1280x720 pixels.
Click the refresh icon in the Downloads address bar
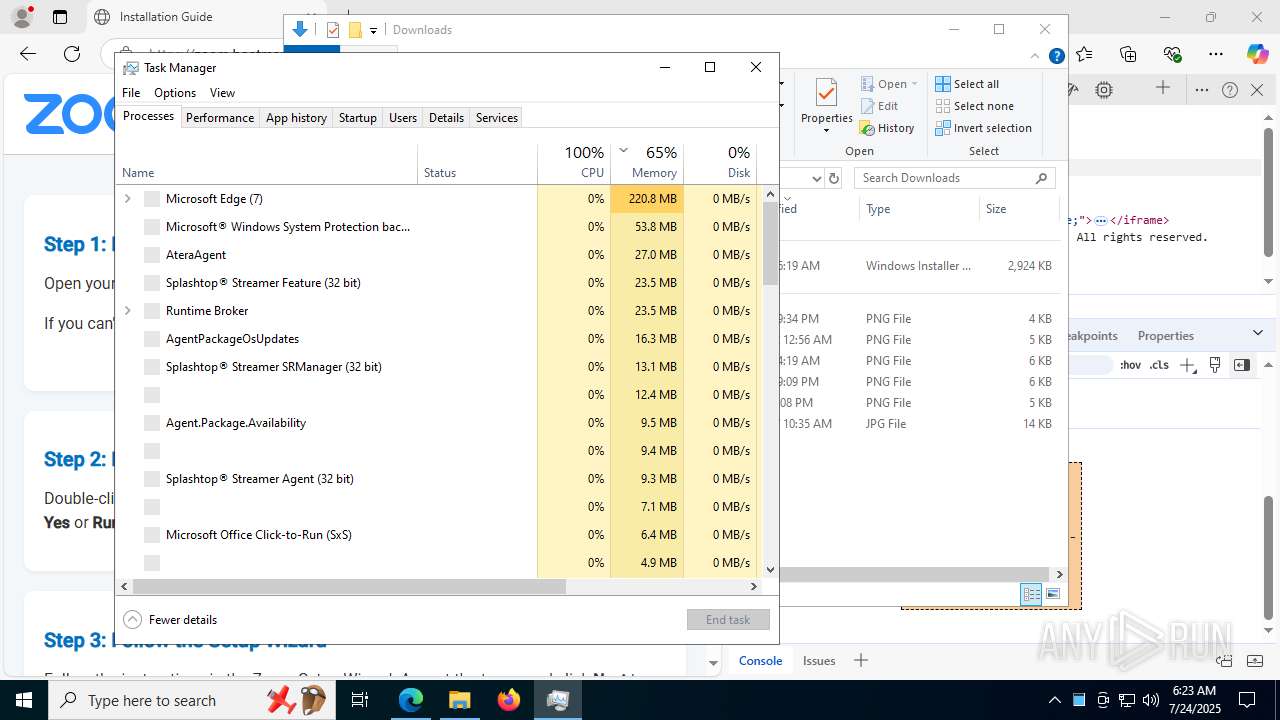[x=833, y=178]
